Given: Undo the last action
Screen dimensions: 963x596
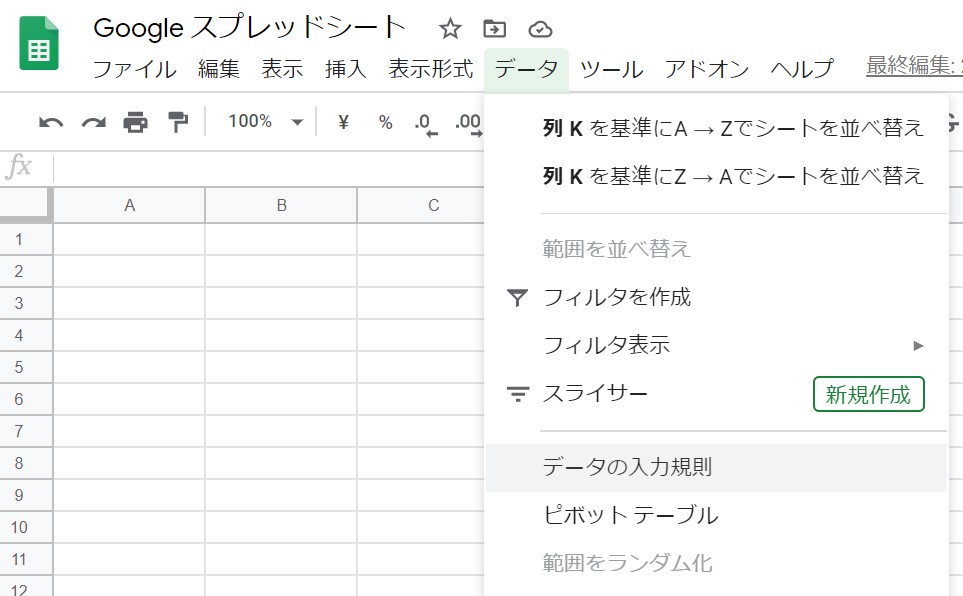Looking at the screenshot, I should (51, 122).
